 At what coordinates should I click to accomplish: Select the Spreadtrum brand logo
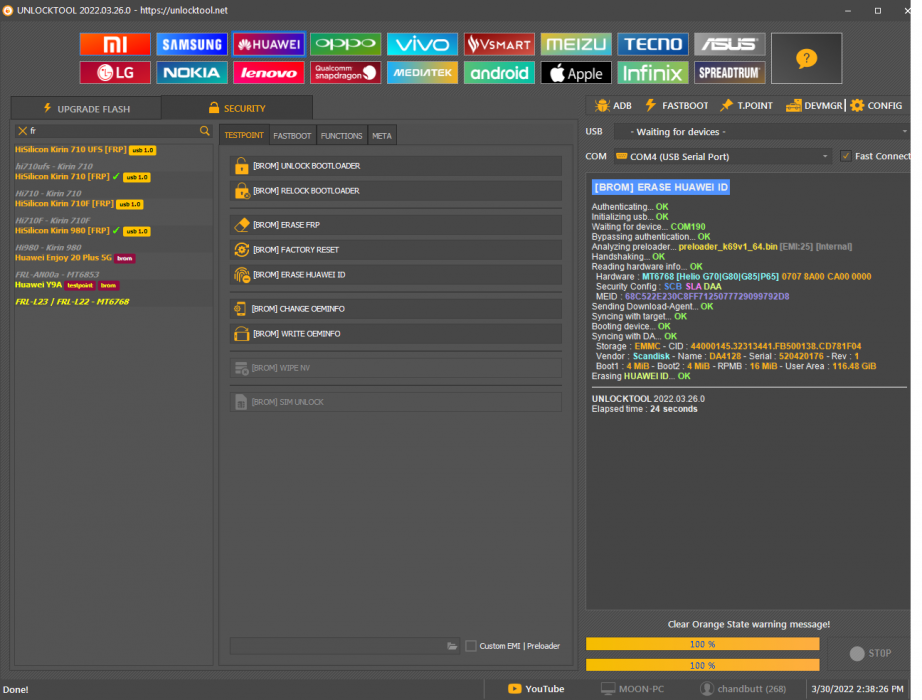pyautogui.click(x=730, y=72)
